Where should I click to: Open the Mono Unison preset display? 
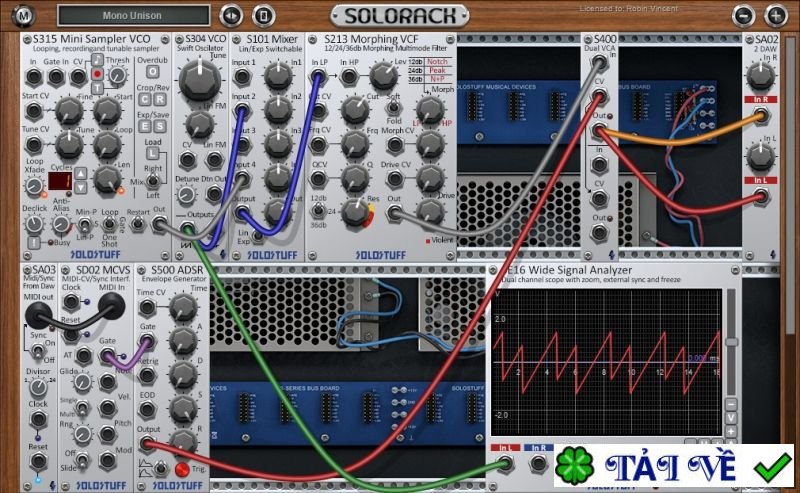[x=133, y=15]
